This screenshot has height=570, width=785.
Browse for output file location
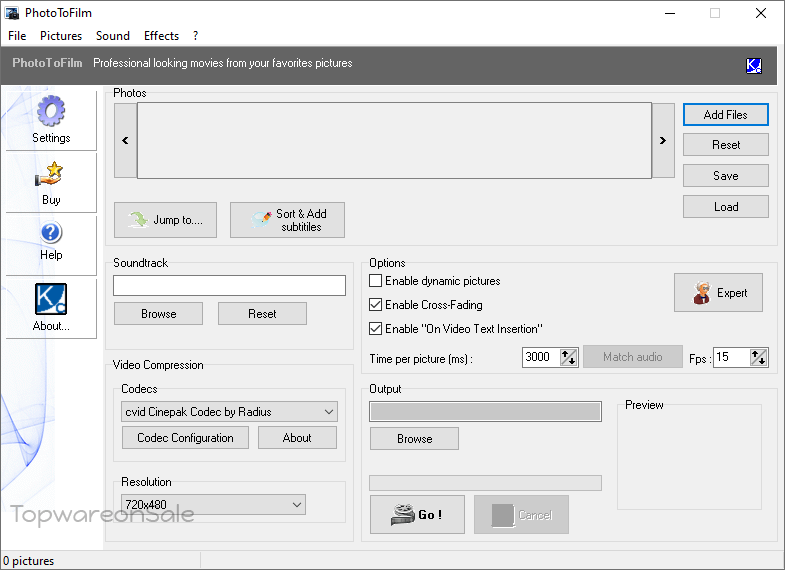414,439
